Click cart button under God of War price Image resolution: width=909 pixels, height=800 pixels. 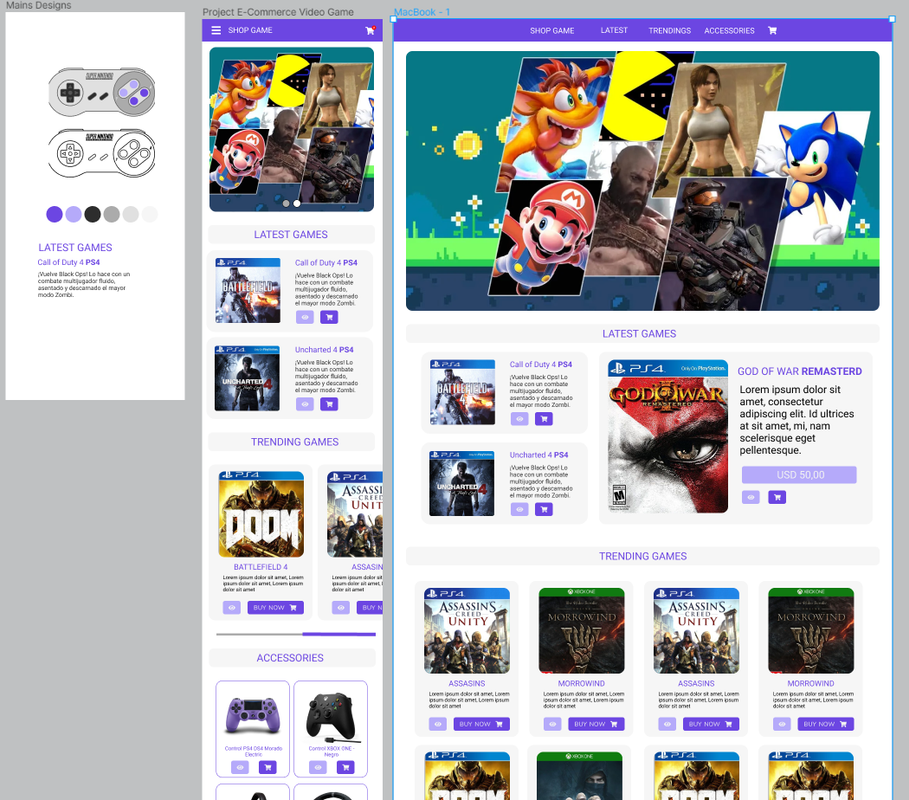coord(777,497)
